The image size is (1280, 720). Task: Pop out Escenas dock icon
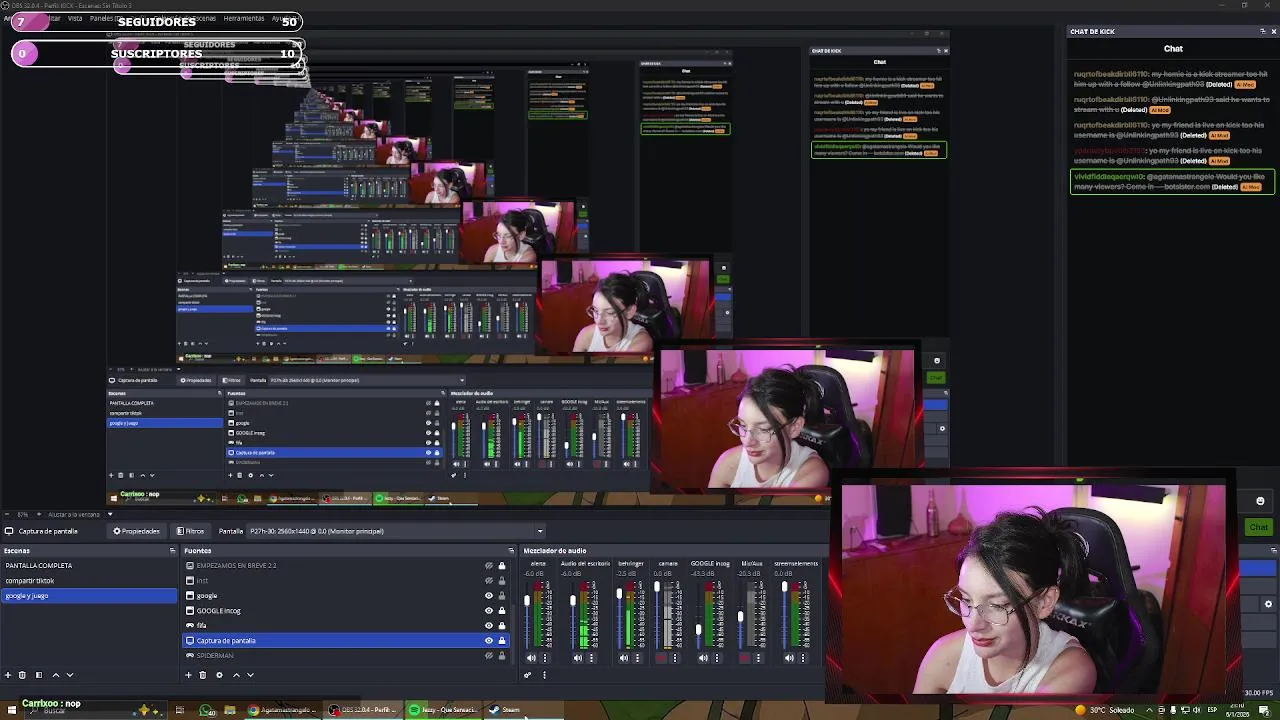(x=172, y=551)
